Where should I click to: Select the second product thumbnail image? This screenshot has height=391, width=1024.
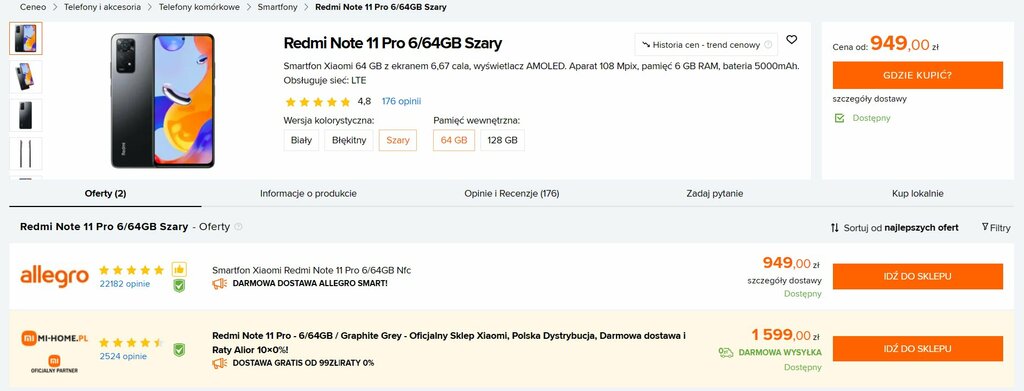pyautogui.click(x=26, y=77)
